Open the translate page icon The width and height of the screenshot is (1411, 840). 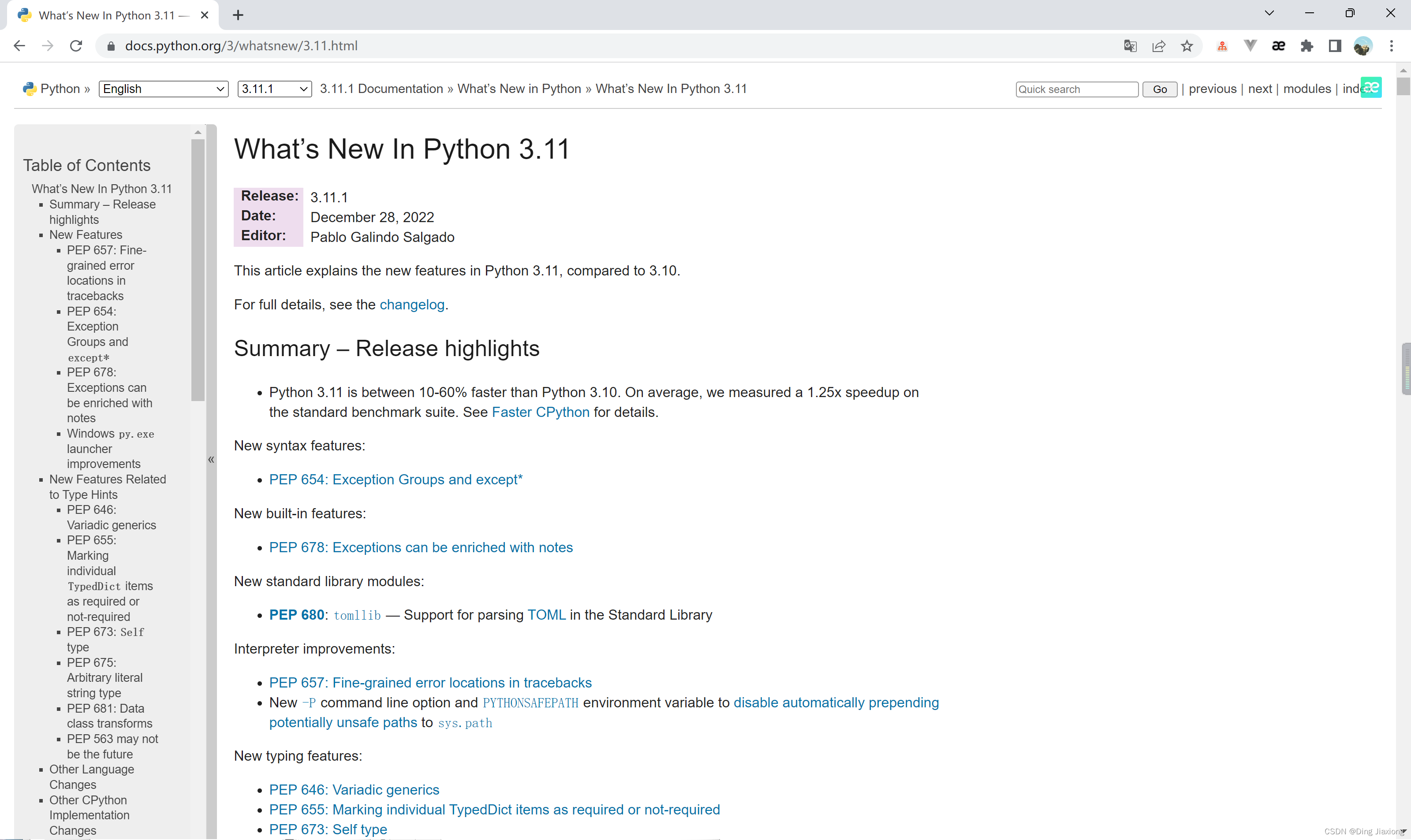point(1130,46)
